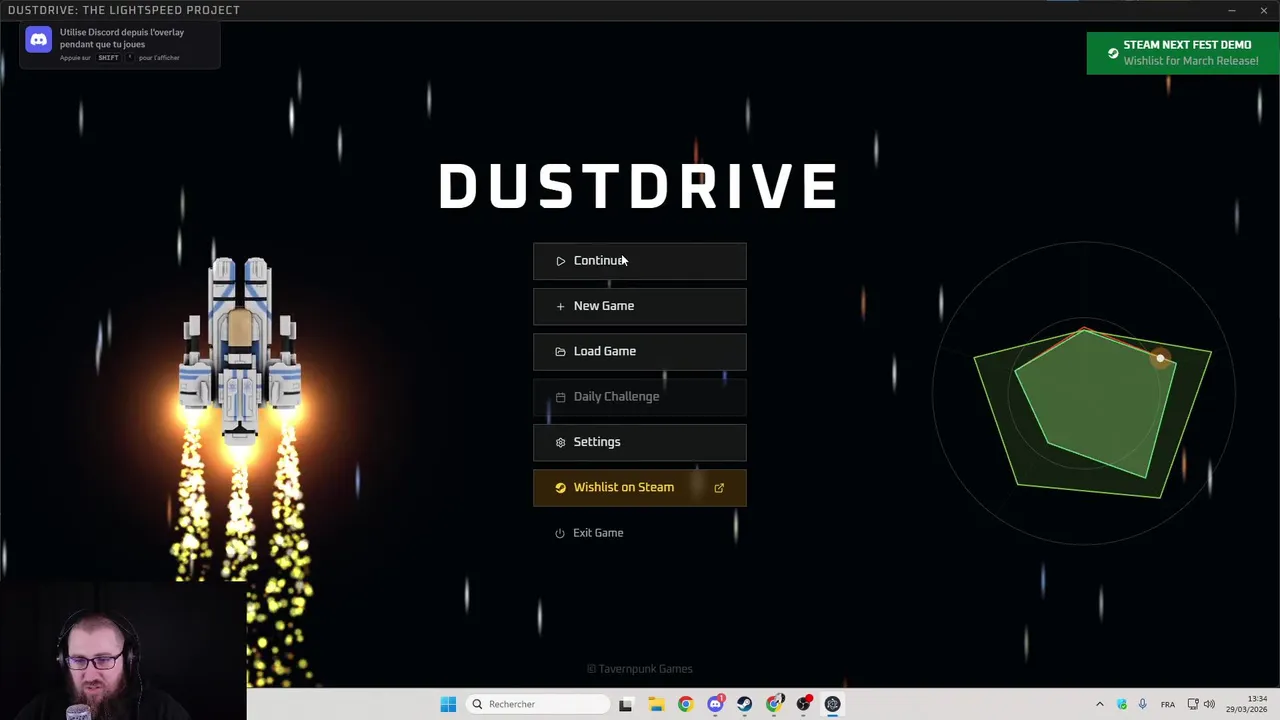The image size is (1280, 720).
Task: Click the Tavernpunk Games credit text
Action: (x=640, y=669)
